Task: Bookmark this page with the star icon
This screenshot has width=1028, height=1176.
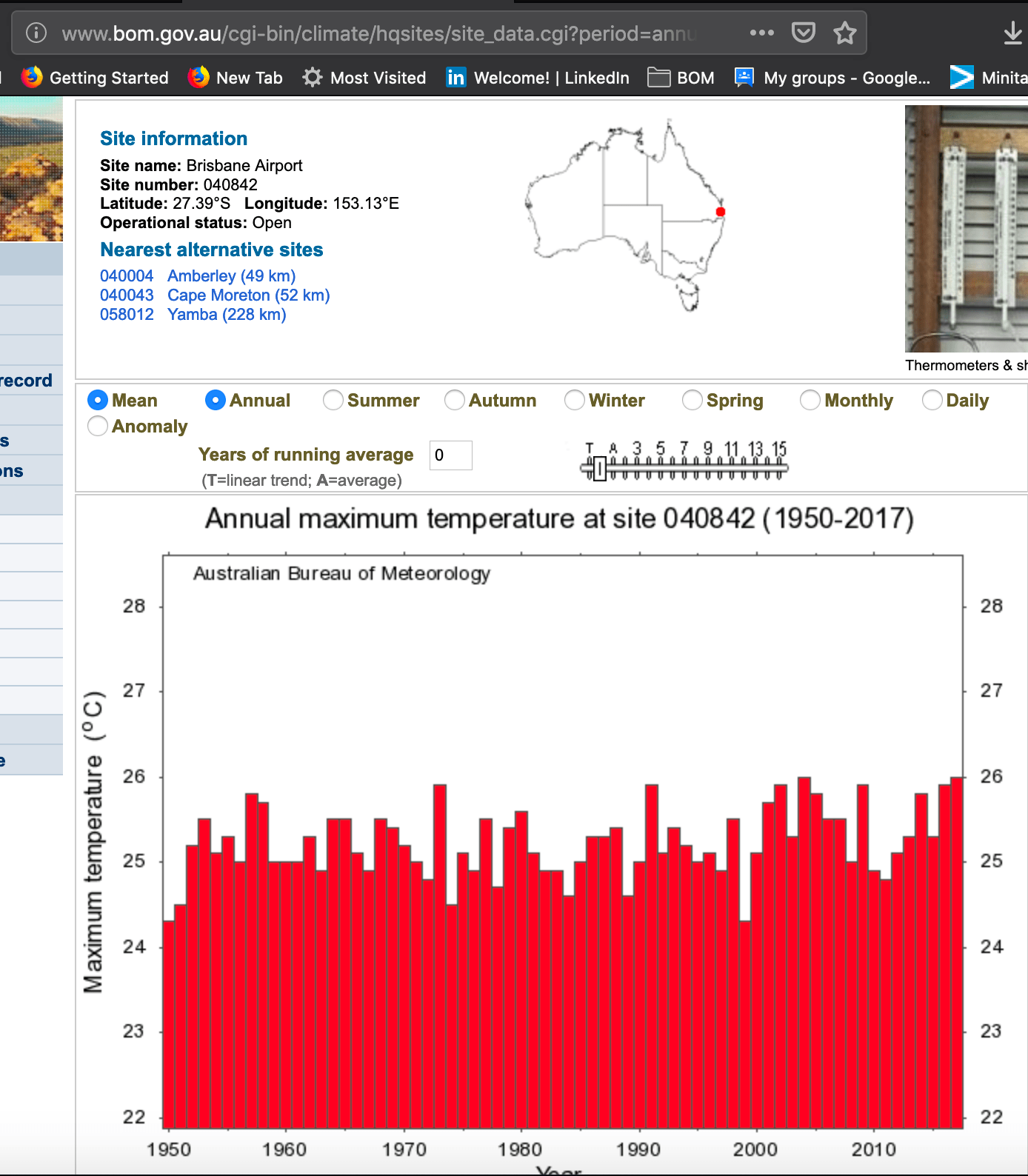Action: 844,33
